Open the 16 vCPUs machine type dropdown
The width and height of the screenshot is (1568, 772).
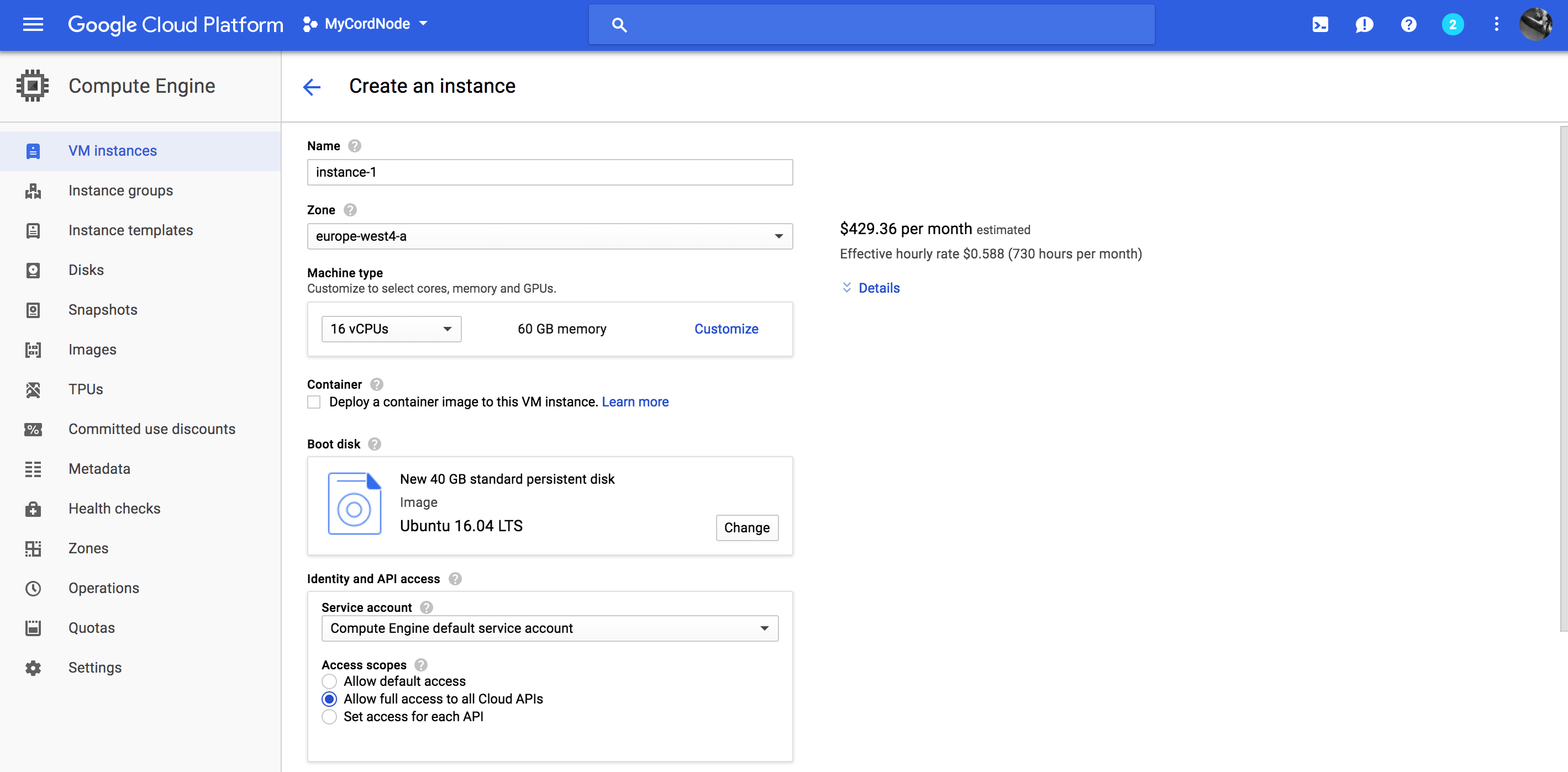(391, 329)
